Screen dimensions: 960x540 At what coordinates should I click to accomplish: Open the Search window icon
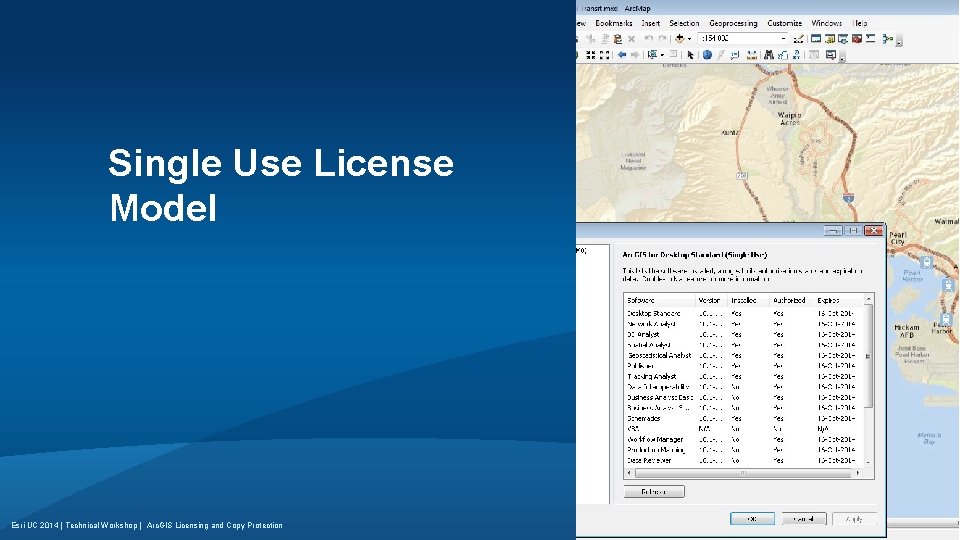pos(843,39)
